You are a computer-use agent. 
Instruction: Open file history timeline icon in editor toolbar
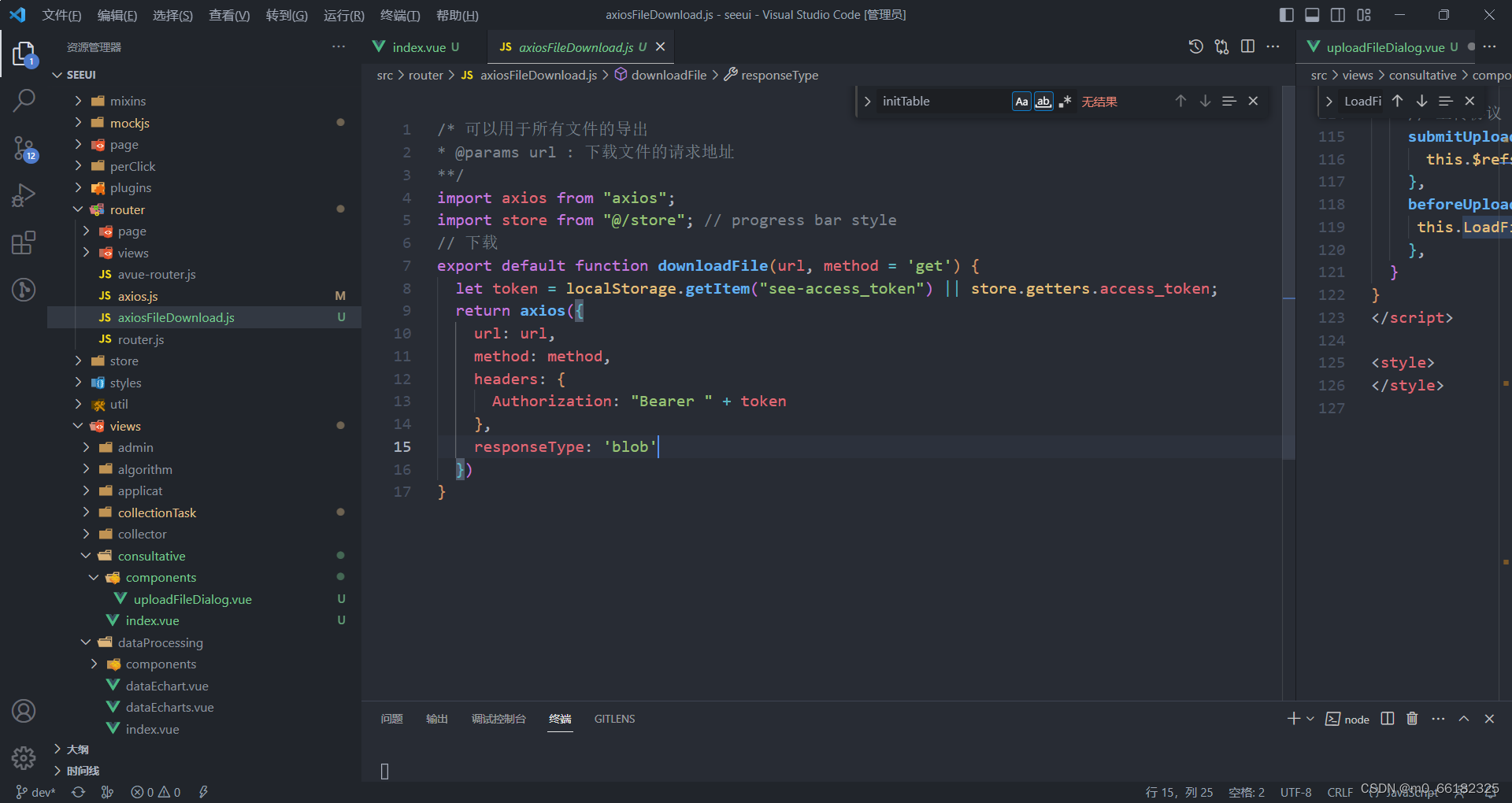[x=1195, y=46]
